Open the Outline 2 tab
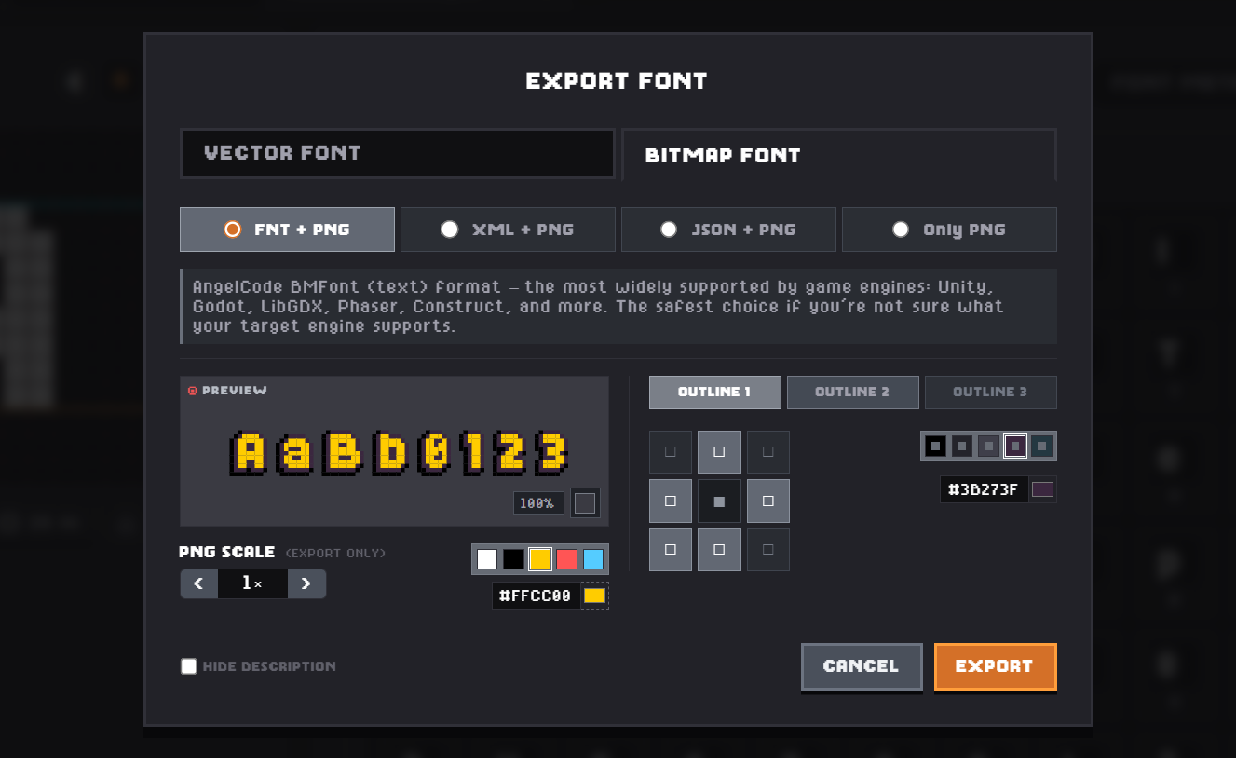This screenshot has width=1236, height=758. pyautogui.click(x=853, y=392)
